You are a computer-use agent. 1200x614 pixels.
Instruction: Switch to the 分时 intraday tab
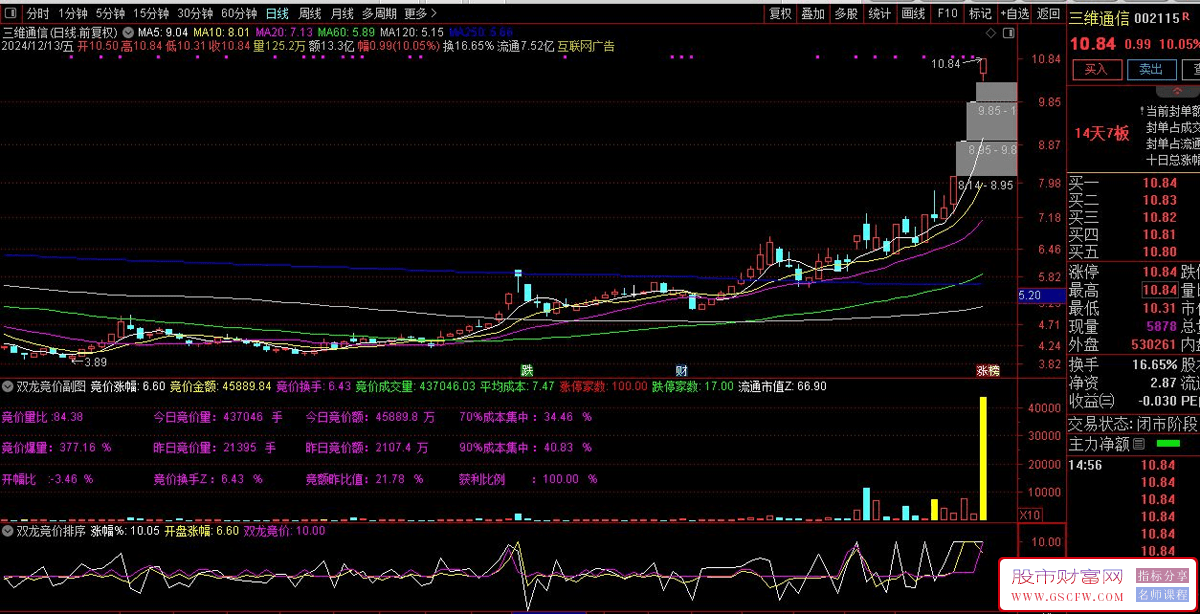pos(37,14)
